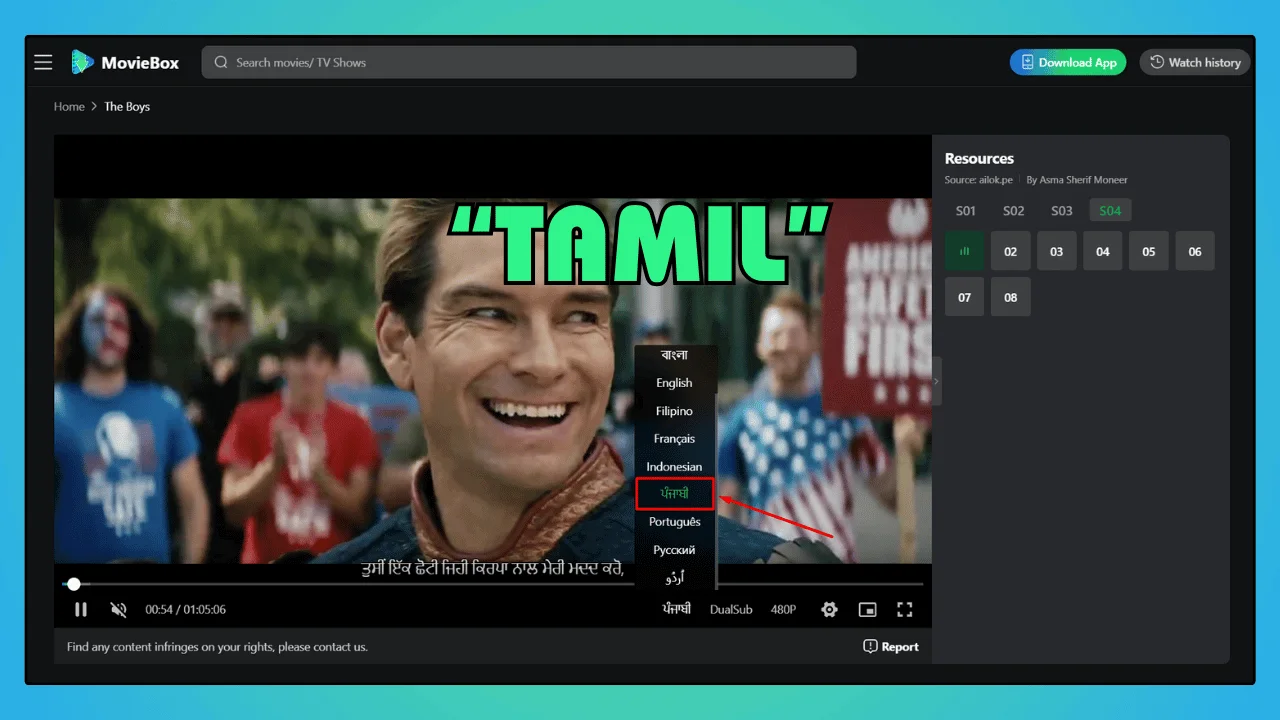Play episode 07

pos(965,297)
